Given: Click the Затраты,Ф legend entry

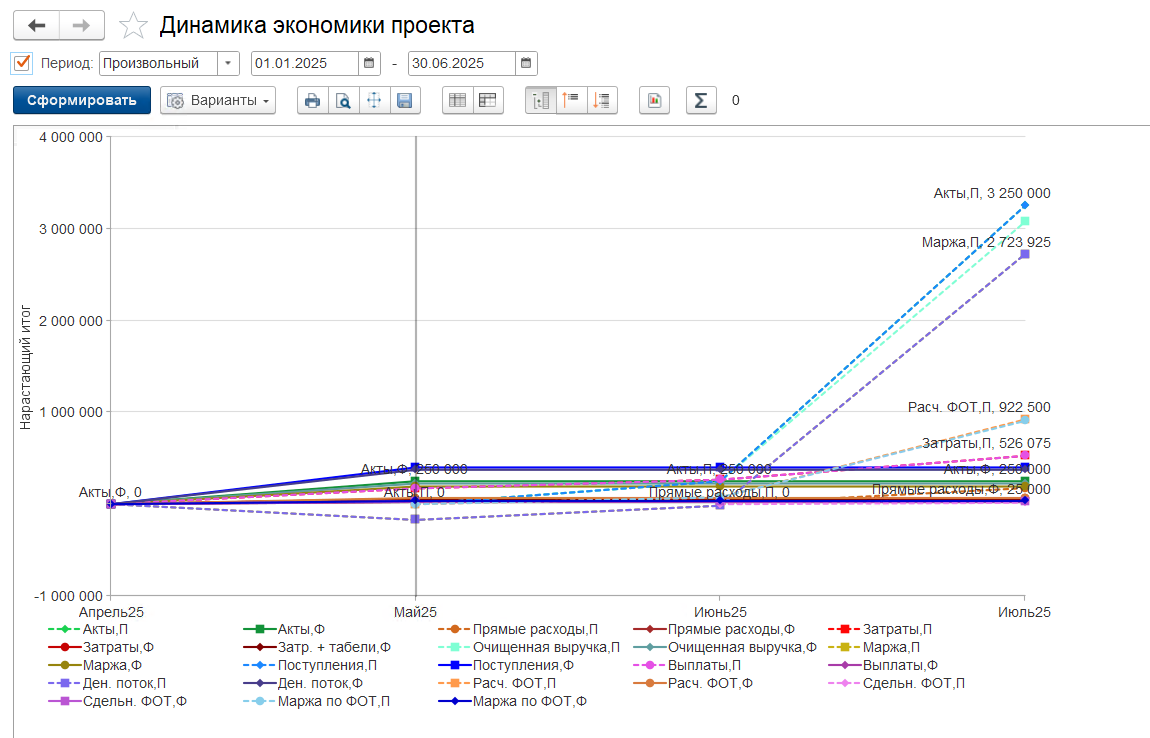Looking at the screenshot, I should 101,647.
